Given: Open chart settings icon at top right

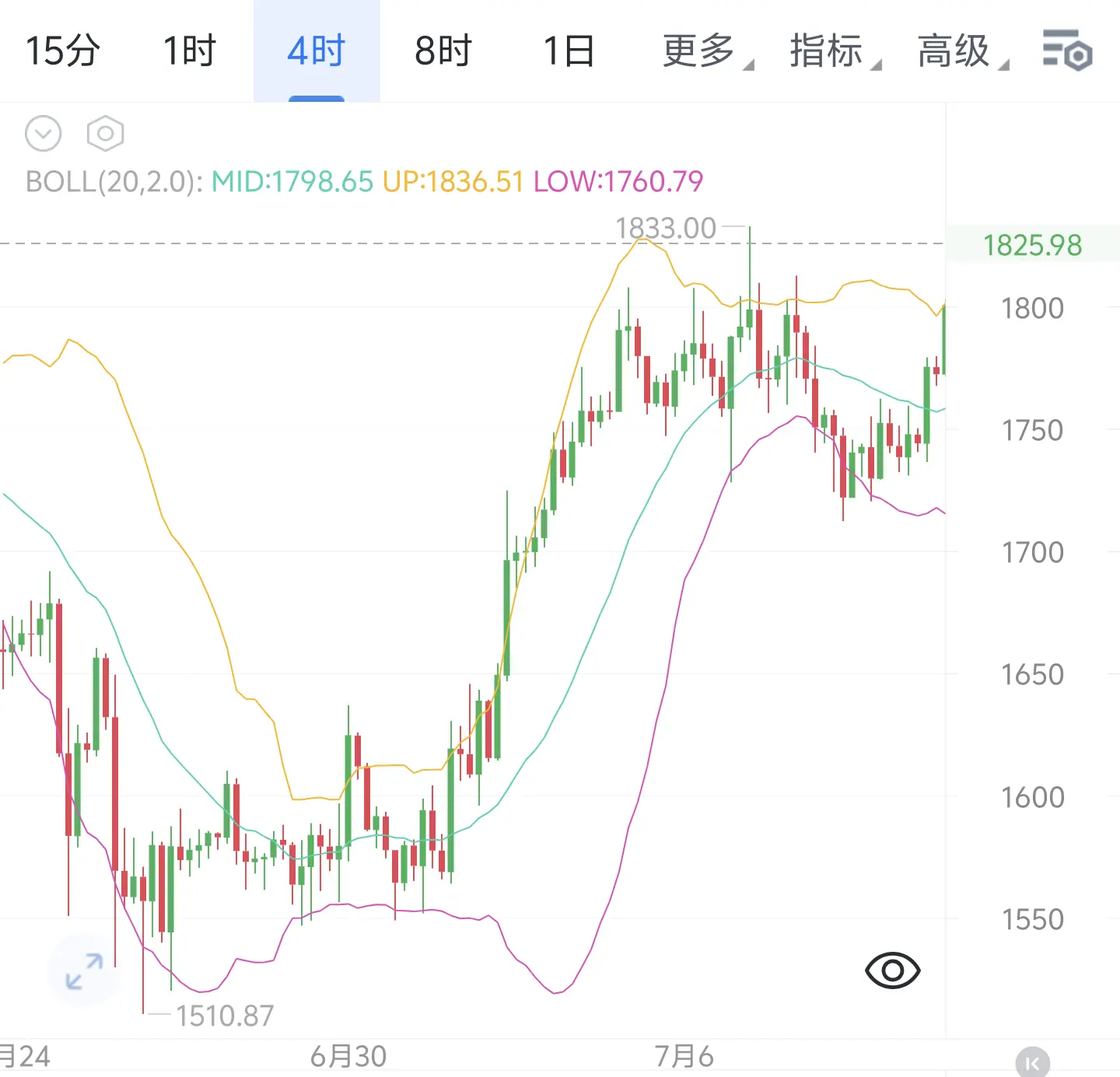Looking at the screenshot, I should [1067, 51].
